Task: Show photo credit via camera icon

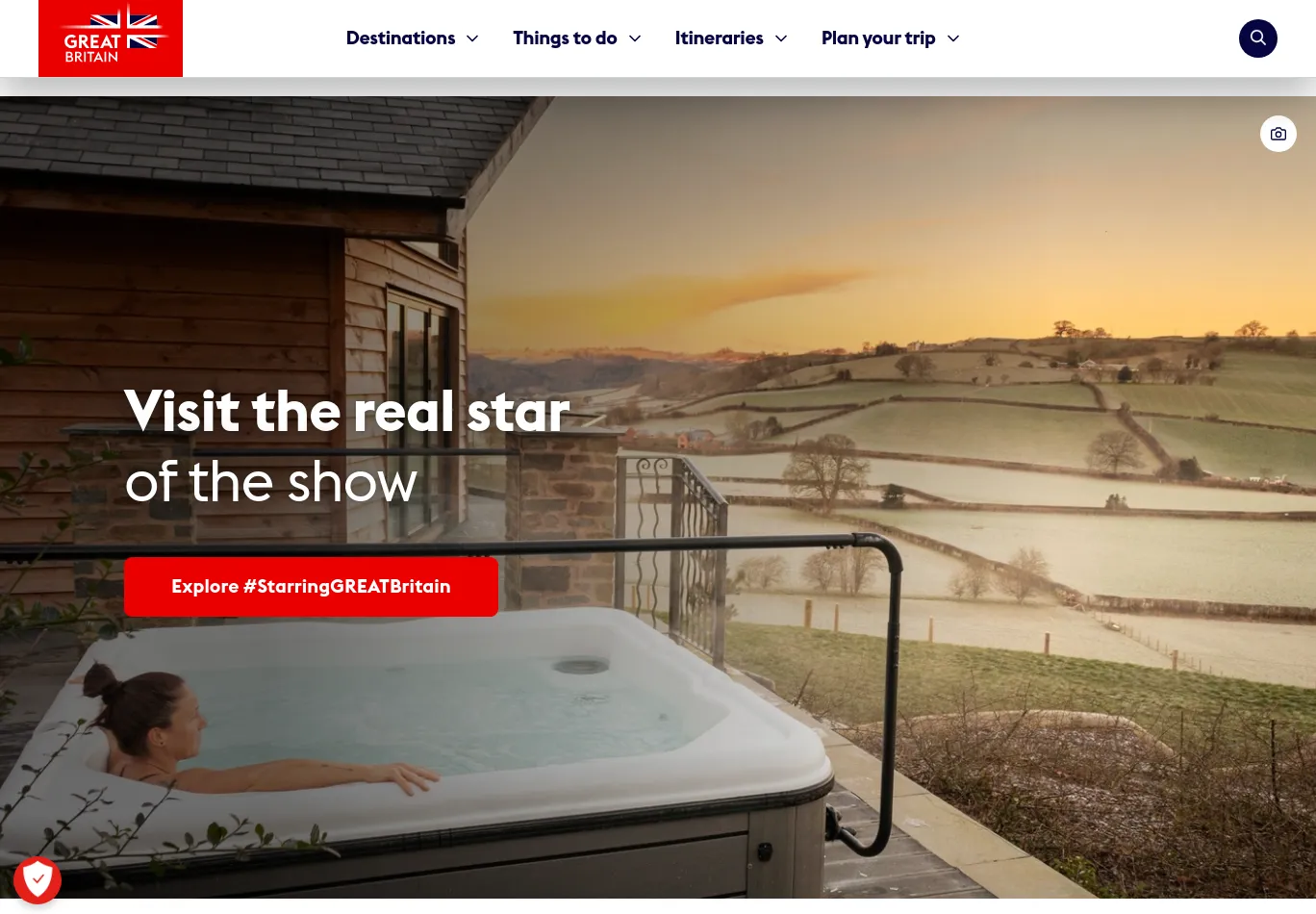Action: click(1278, 134)
